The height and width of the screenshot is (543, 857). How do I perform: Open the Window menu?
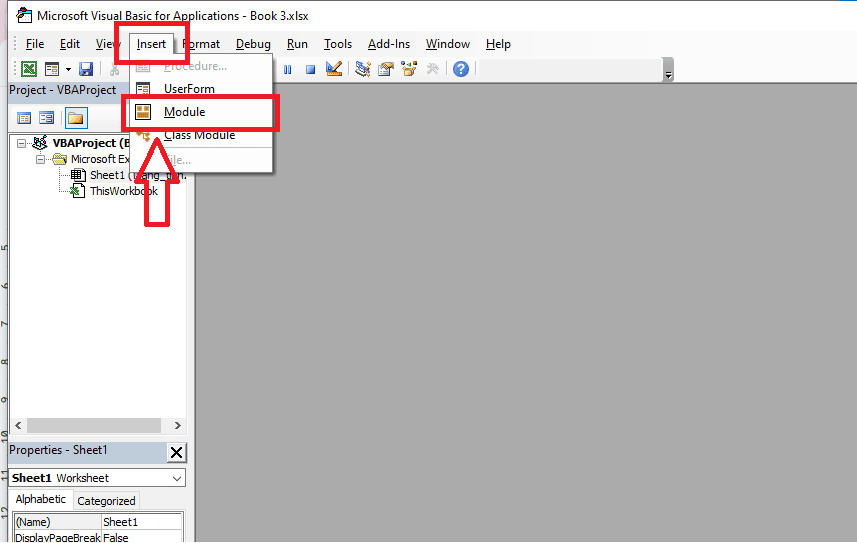pos(448,44)
